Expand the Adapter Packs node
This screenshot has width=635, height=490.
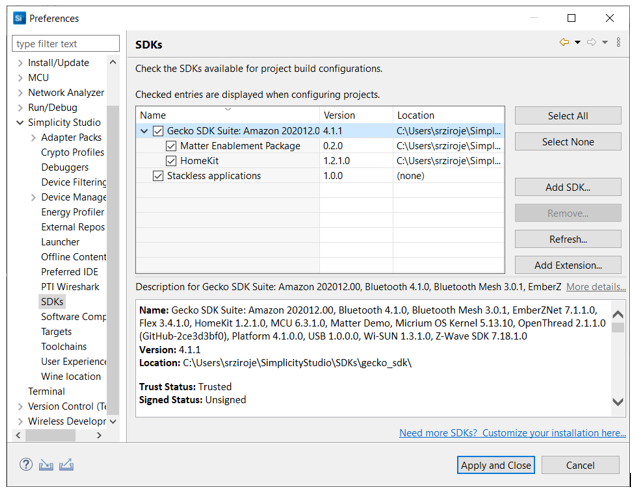(33, 138)
